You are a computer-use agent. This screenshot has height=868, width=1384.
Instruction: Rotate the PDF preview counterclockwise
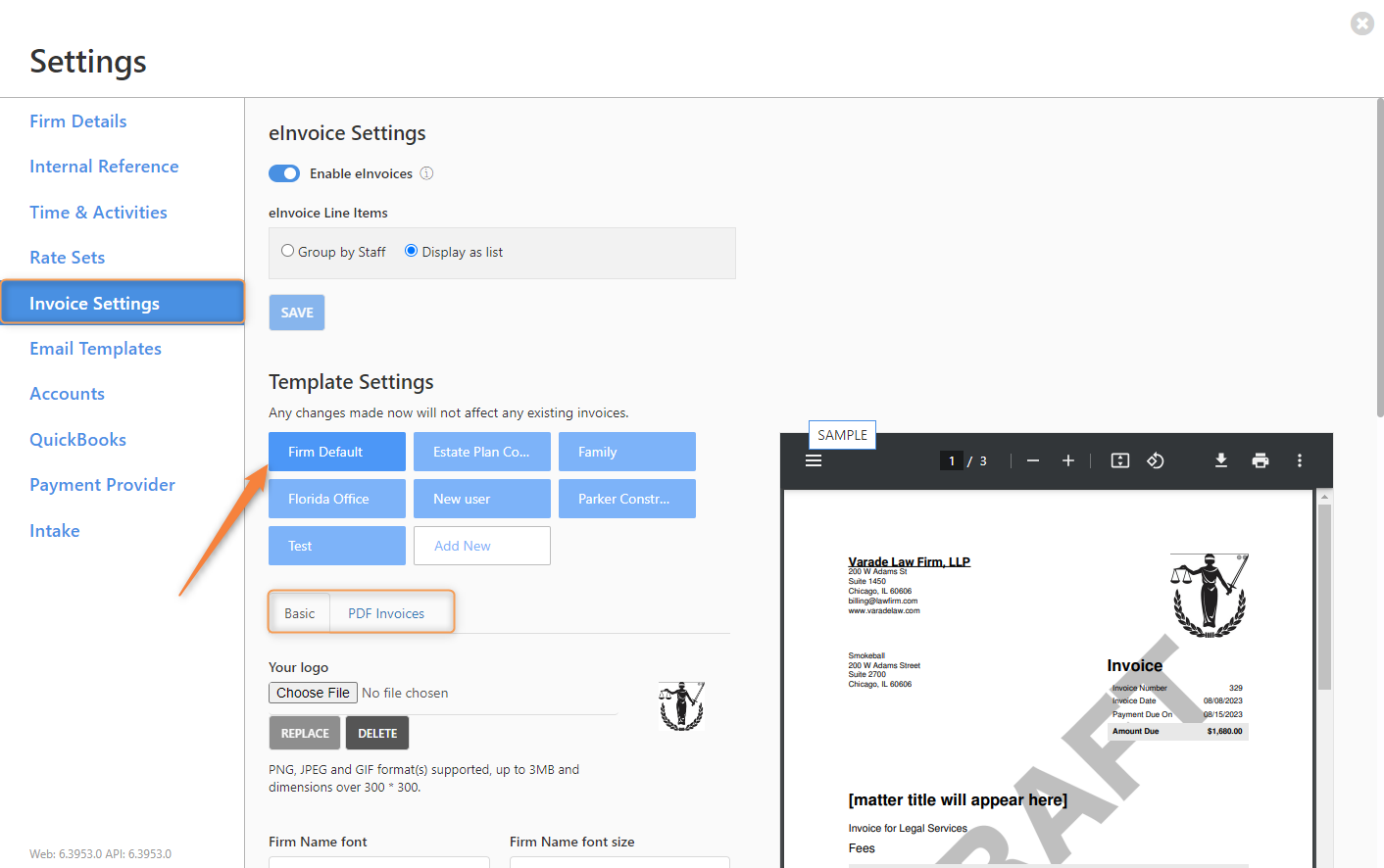pyautogui.click(x=1156, y=460)
